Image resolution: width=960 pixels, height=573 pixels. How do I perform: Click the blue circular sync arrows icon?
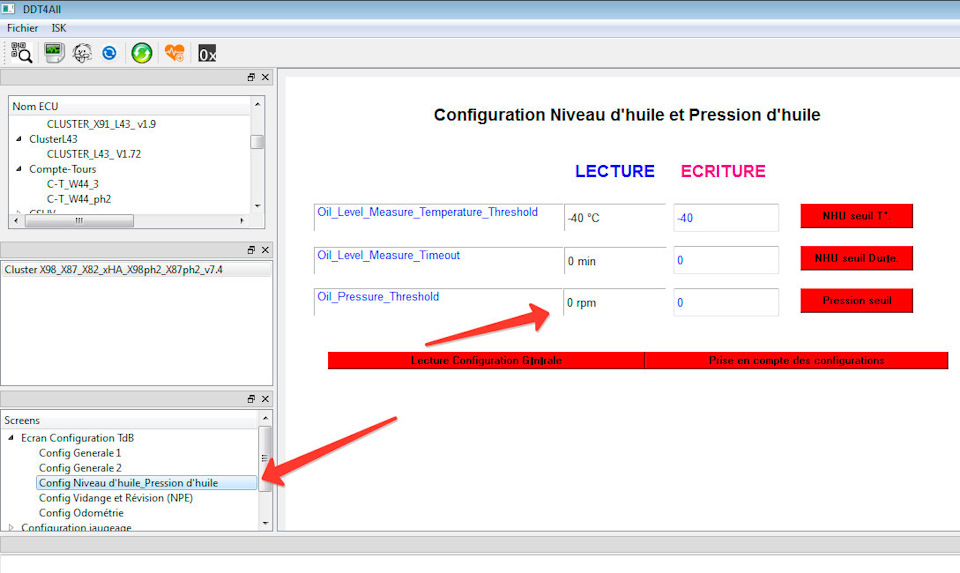109,53
